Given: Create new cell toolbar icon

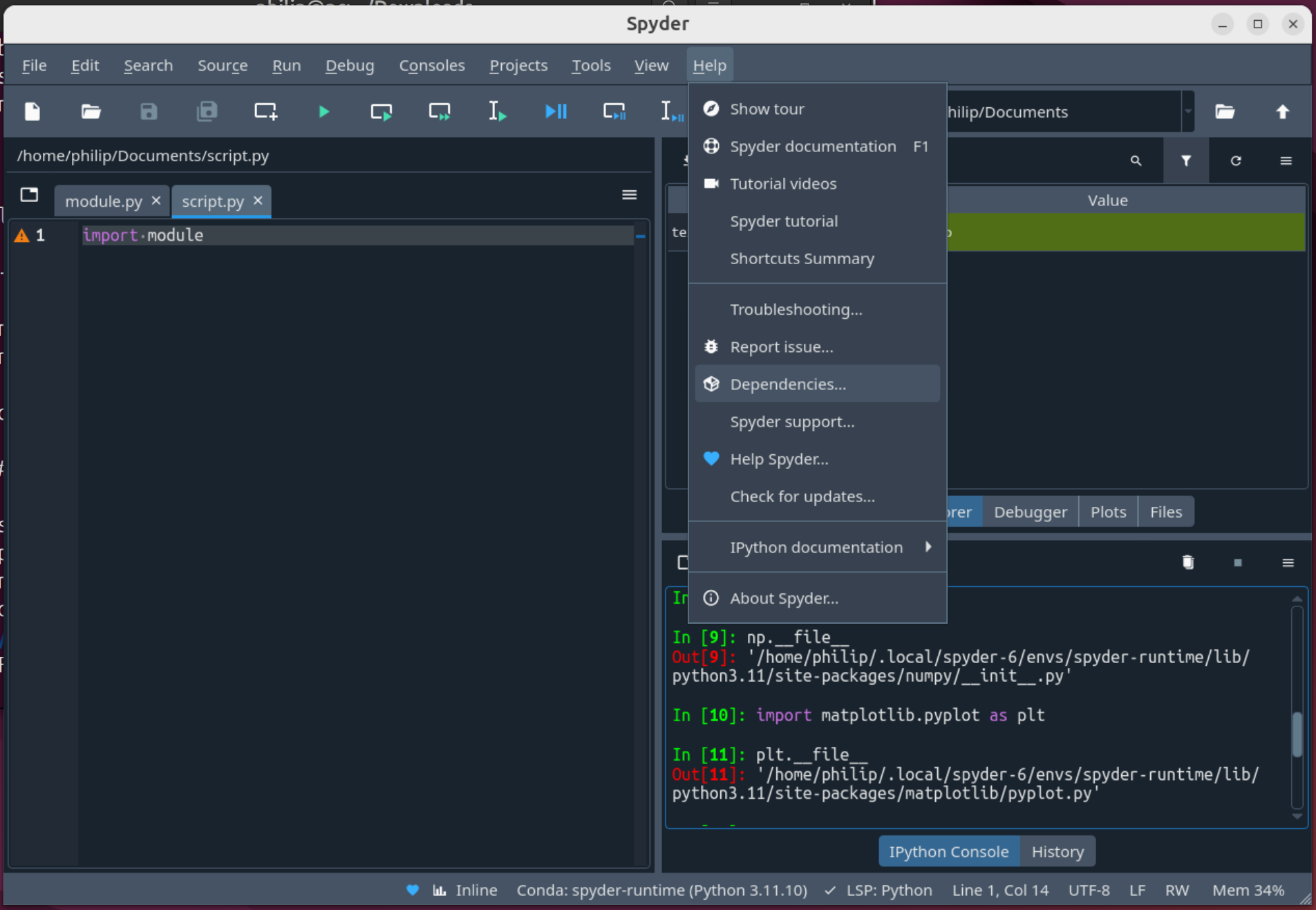Looking at the screenshot, I should (x=265, y=111).
